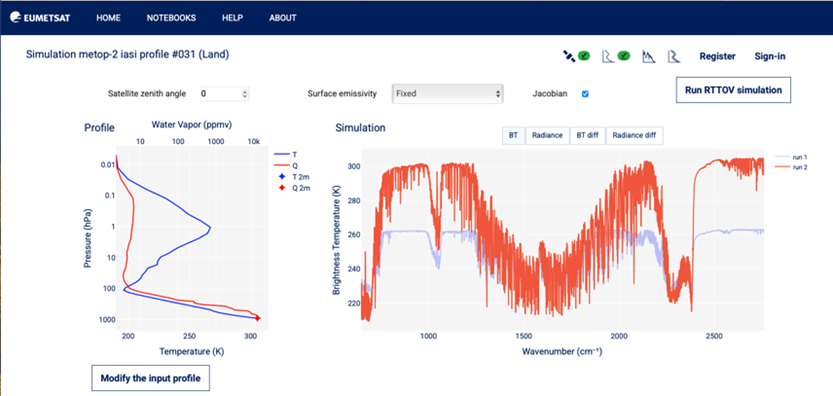This screenshot has width=833, height=396.
Task: Click the Sign-in link
Action: click(770, 56)
